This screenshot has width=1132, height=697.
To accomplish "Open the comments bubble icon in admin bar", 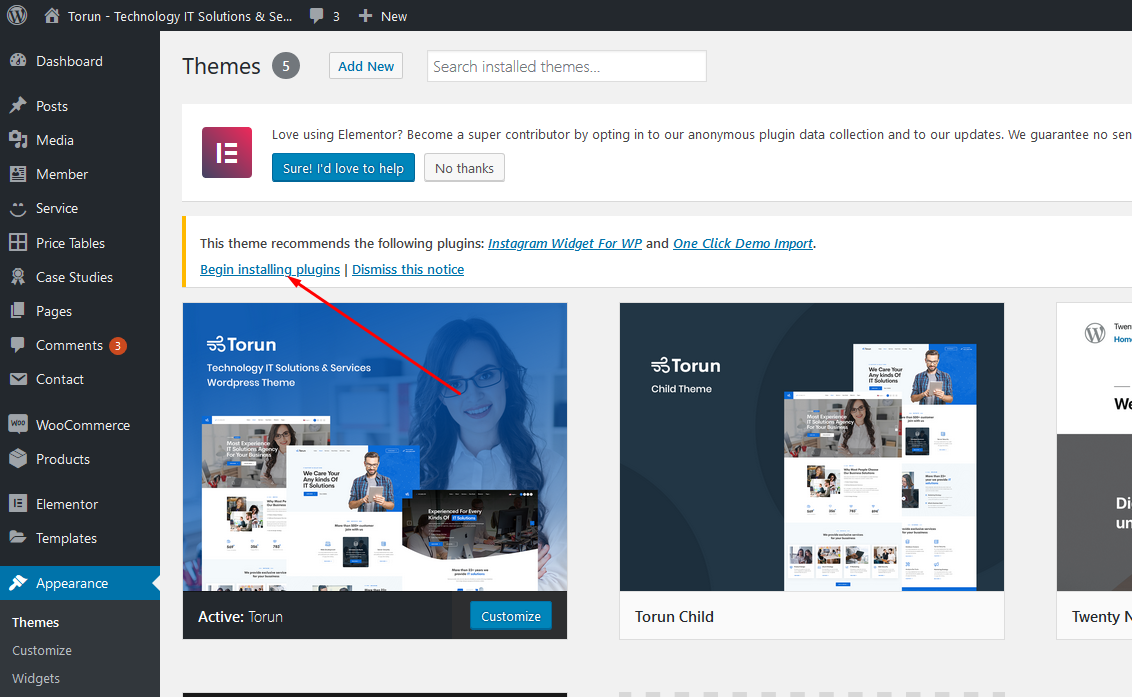I will (316, 16).
